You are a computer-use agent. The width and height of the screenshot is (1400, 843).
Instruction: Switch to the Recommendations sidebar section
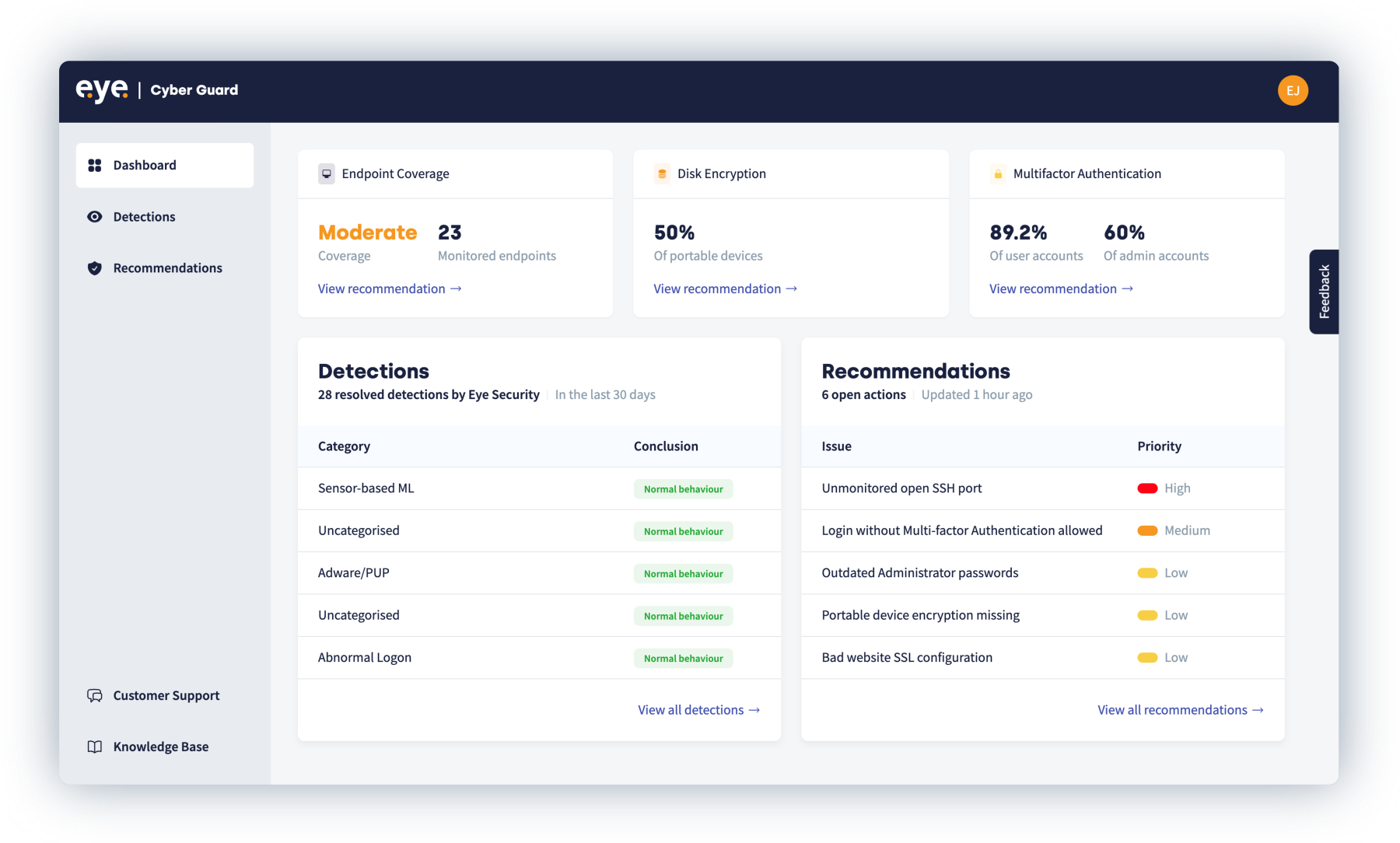[166, 268]
